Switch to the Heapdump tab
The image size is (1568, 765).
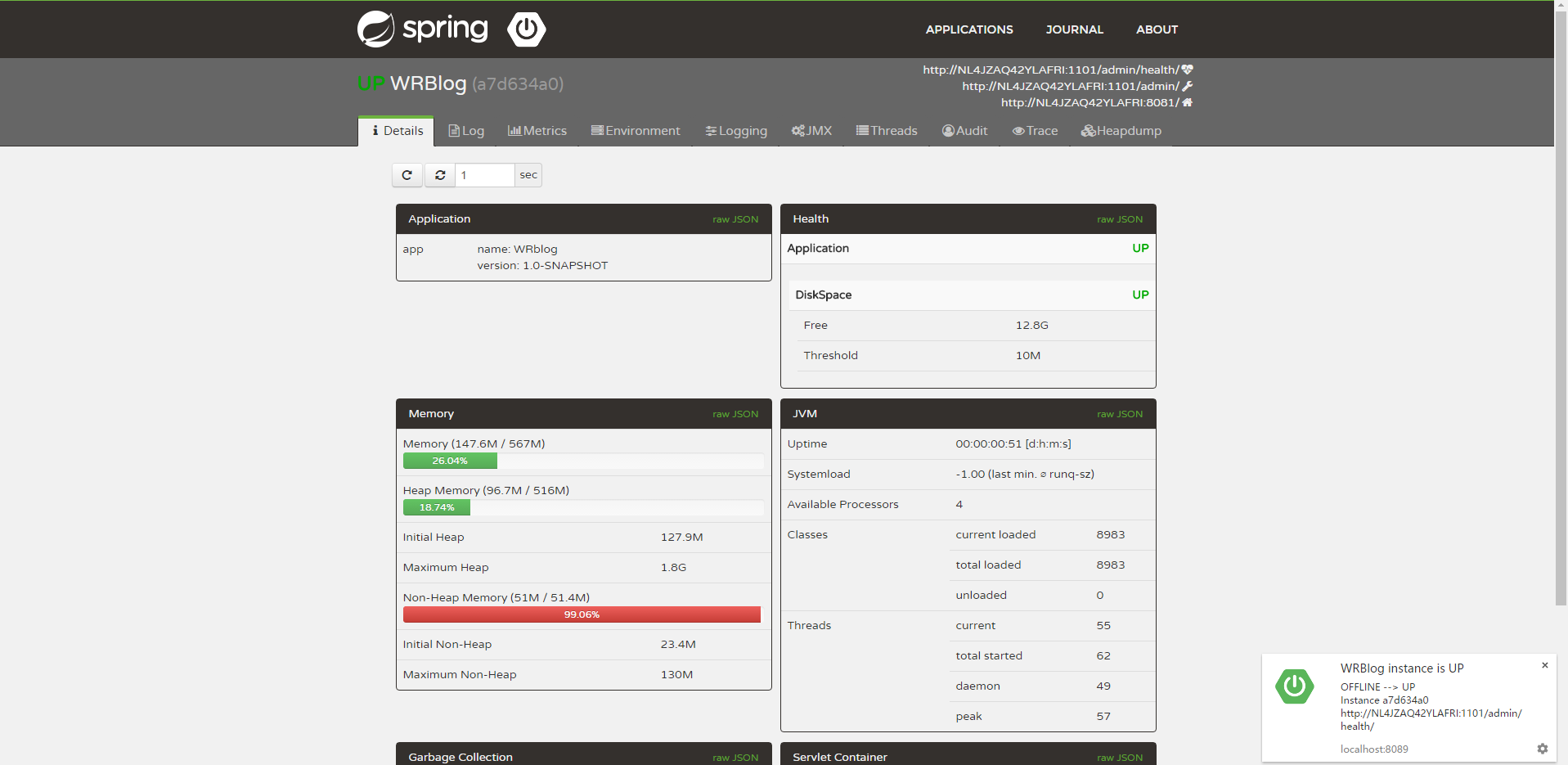1121,131
